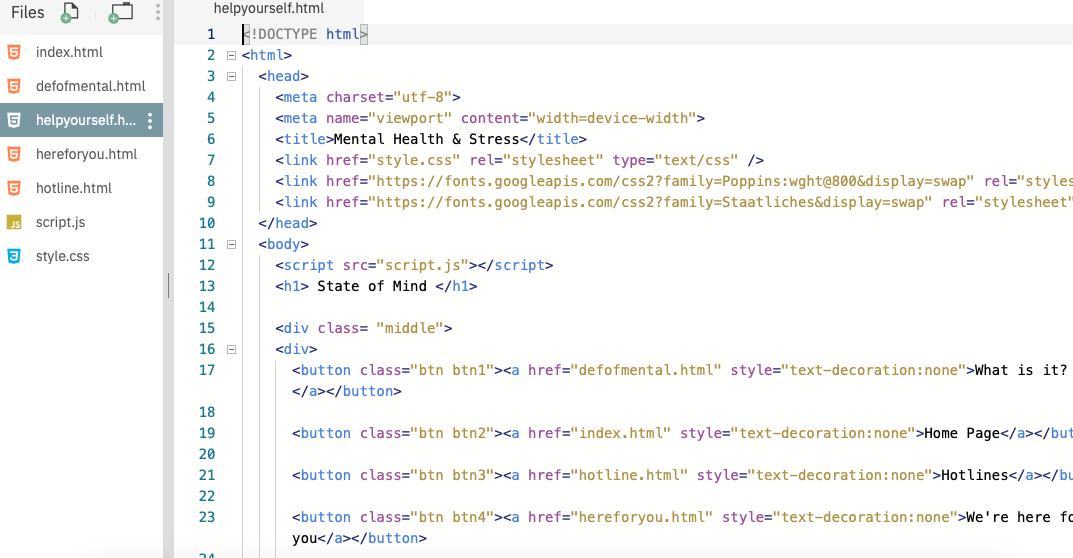Collapse the head section on line 3
This screenshot has height=558, width=1073.
[x=231, y=77]
